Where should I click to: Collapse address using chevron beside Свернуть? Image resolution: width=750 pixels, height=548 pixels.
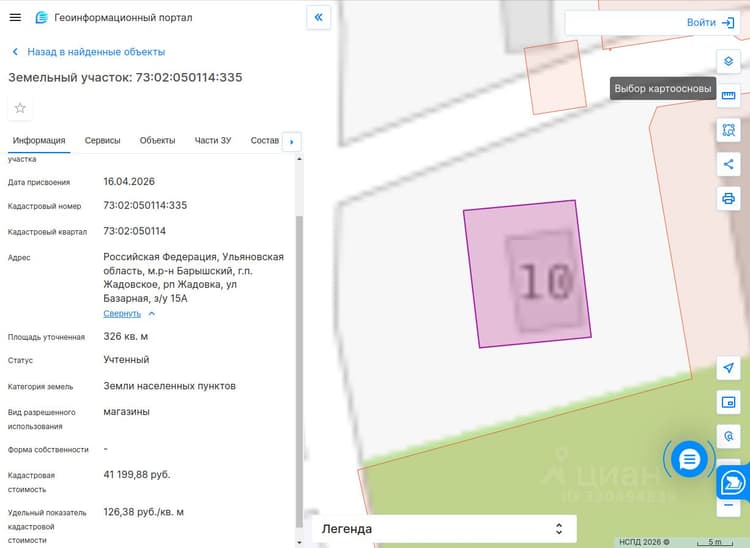tap(152, 314)
